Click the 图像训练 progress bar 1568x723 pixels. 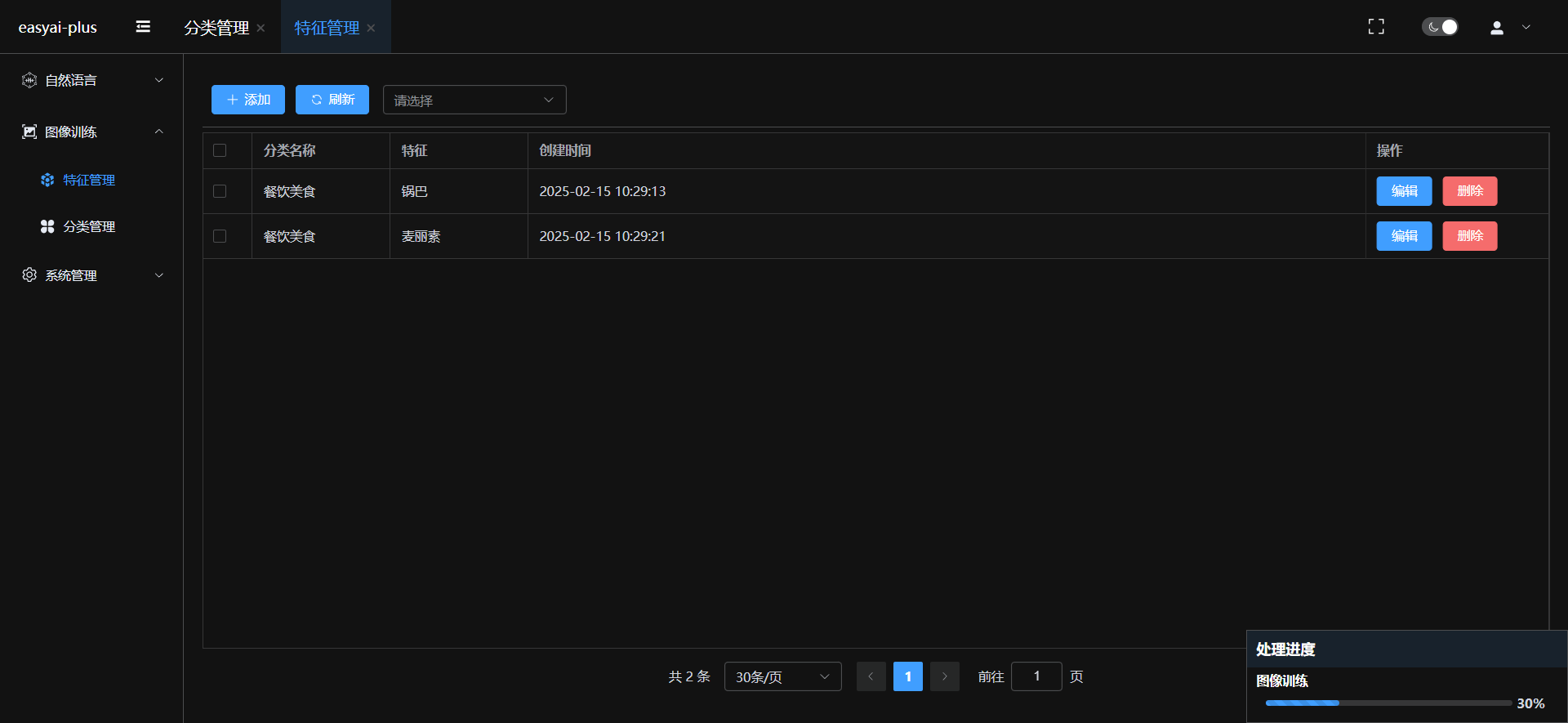[x=1388, y=703]
